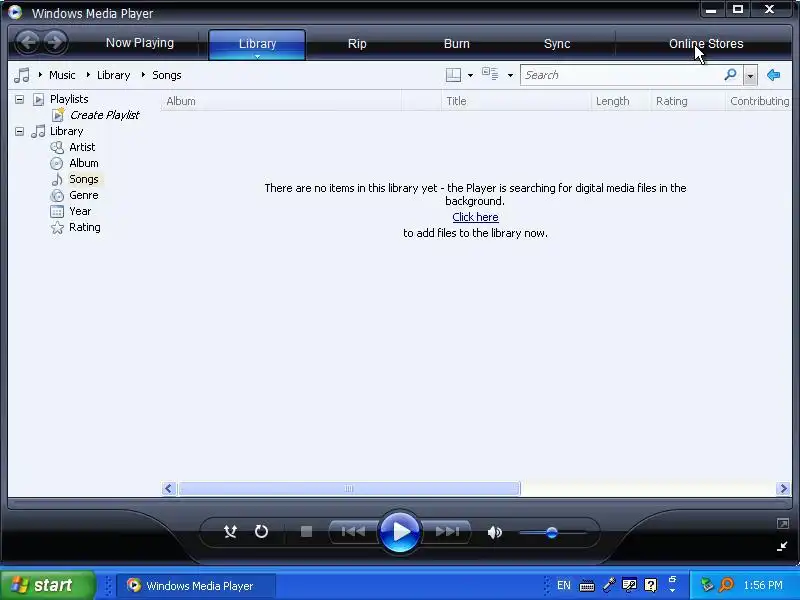Collapse the Playlists tree node

19,99
